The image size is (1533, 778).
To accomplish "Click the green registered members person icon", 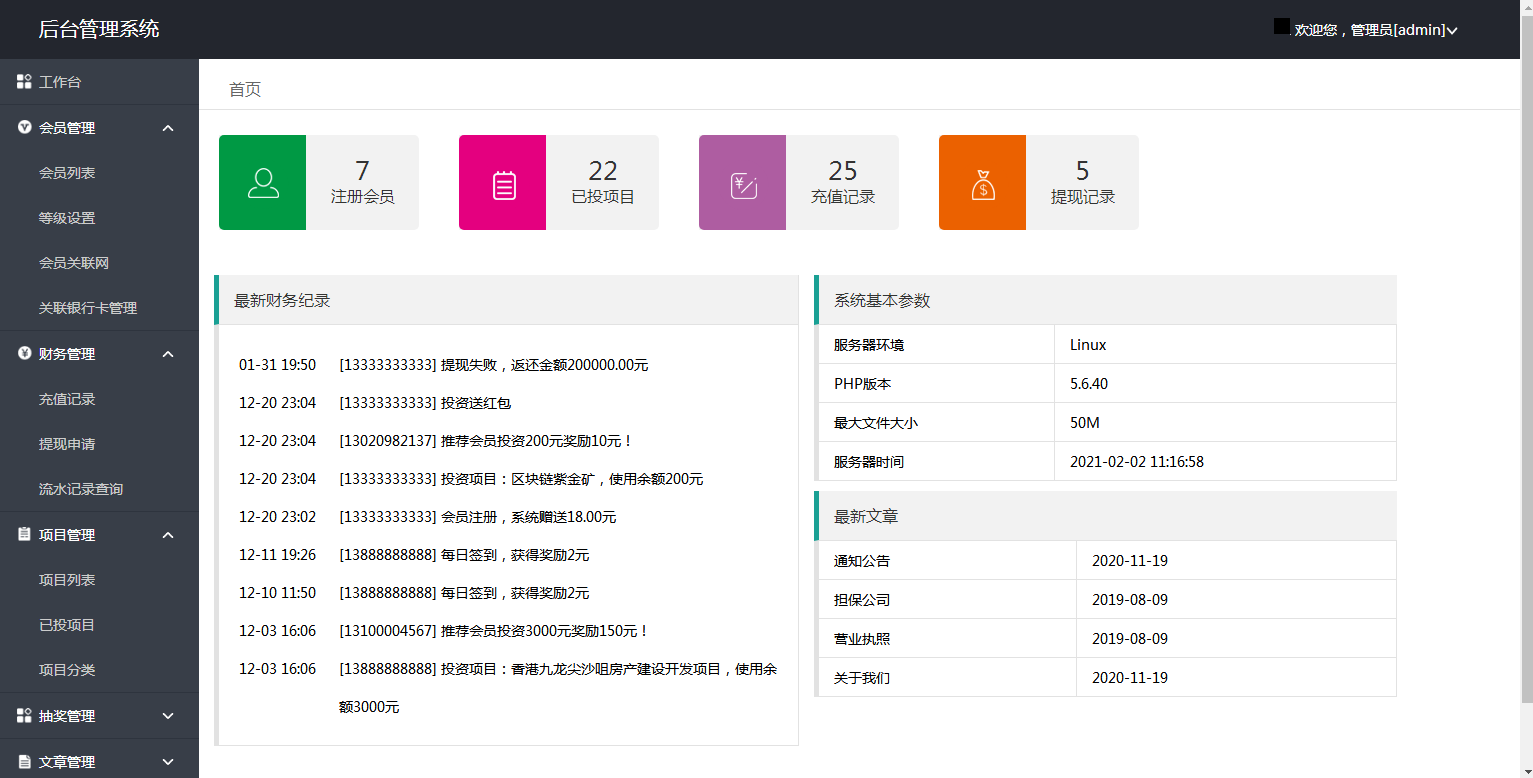I will coord(262,182).
